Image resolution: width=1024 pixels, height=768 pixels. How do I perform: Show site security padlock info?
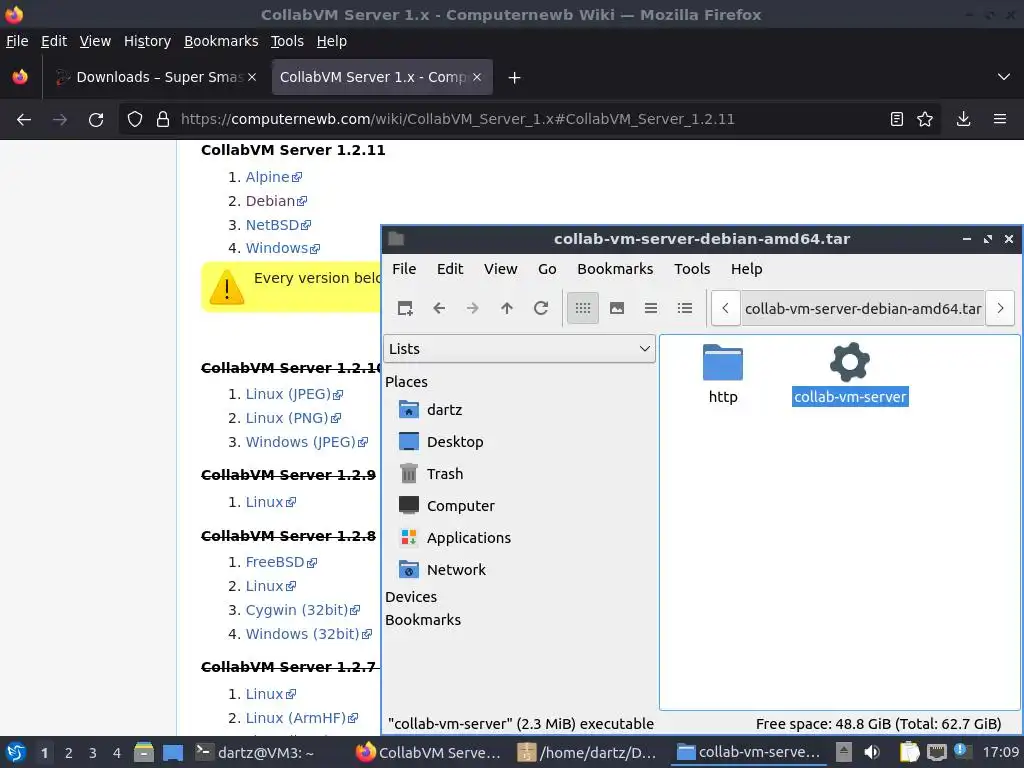click(163, 120)
